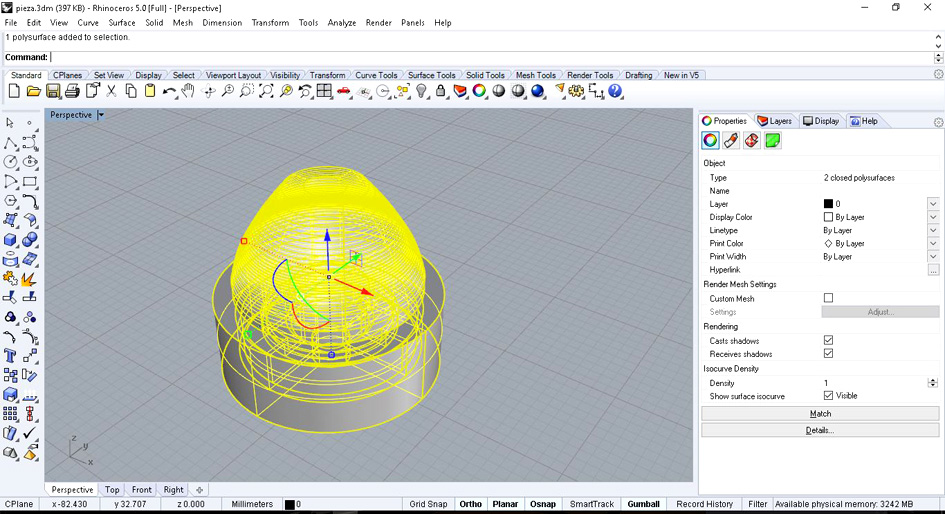Click the rectangular Array grid tool icon
The image size is (945, 514).
(x=10, y=413)
